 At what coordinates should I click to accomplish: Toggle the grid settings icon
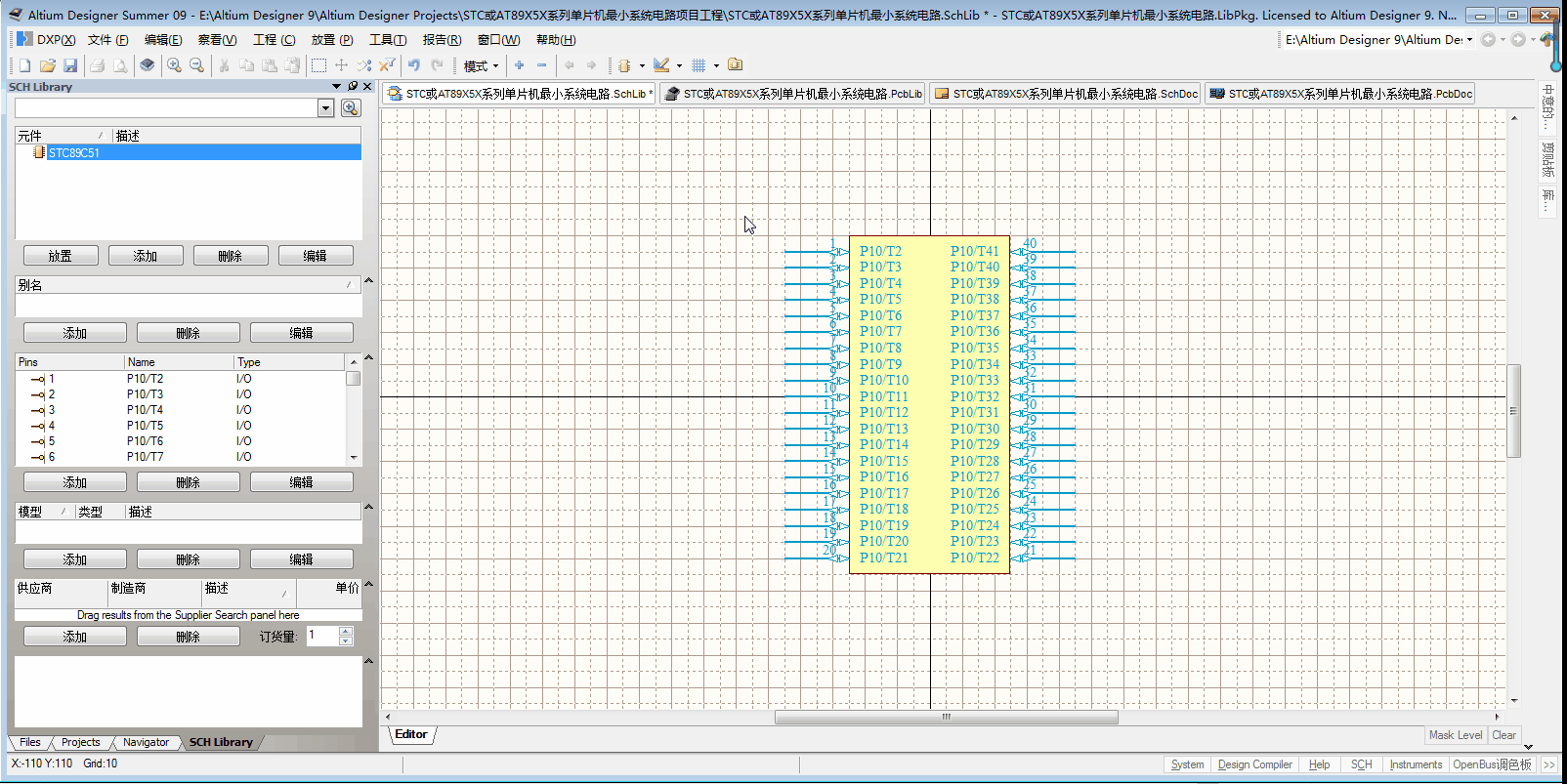[x=699, y=65]
